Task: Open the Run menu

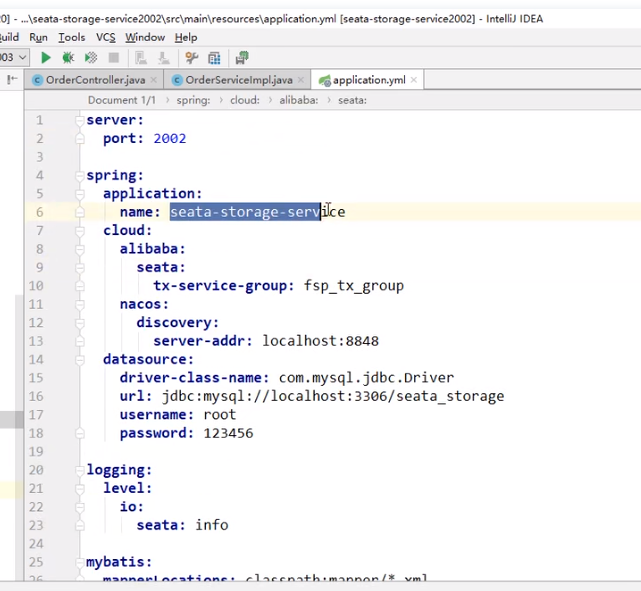Action: tap(38, 38)
